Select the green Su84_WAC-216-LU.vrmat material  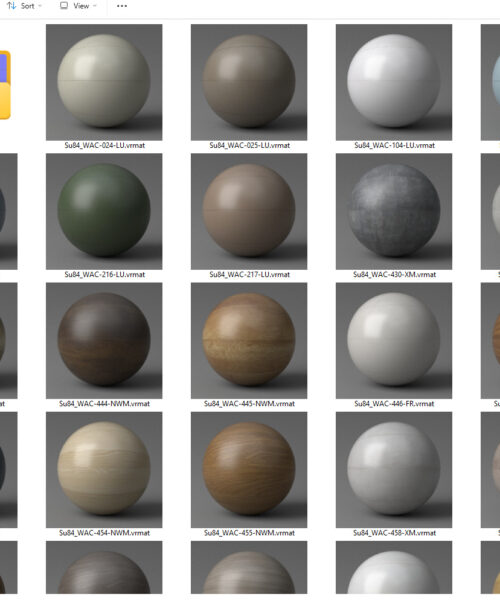[104, 211]
